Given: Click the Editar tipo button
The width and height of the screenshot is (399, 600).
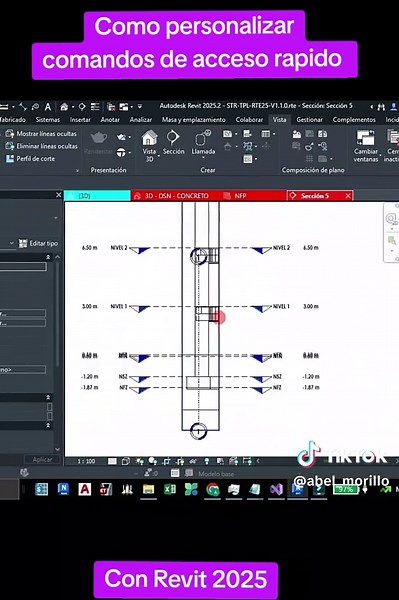Looking at the screenshot, I should (39, 243).
